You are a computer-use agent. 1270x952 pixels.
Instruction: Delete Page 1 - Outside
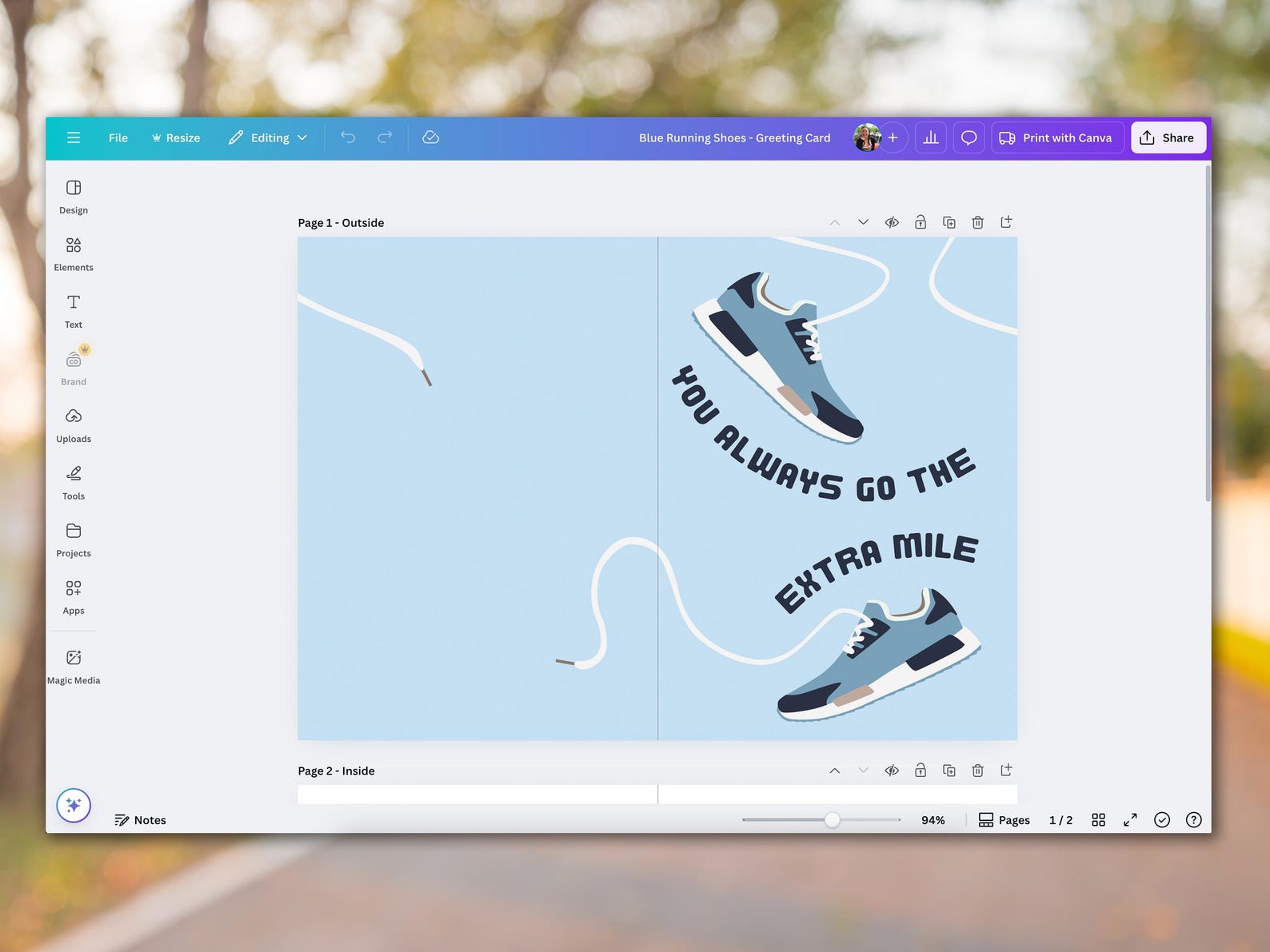tap(977, 222)
